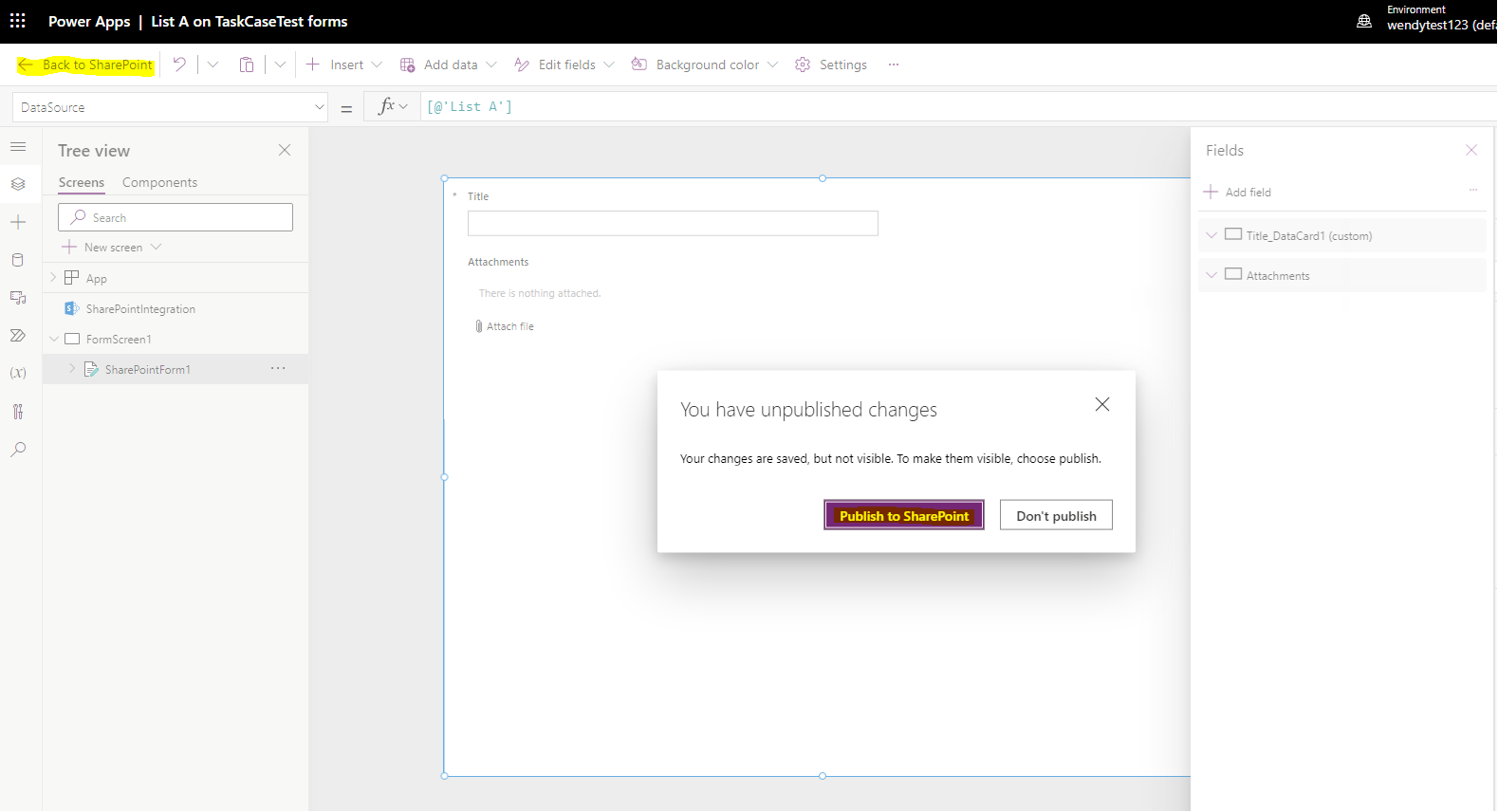Click the Environment icon in the header
The image size is (1498, 812).
[x=1364, y=20]
